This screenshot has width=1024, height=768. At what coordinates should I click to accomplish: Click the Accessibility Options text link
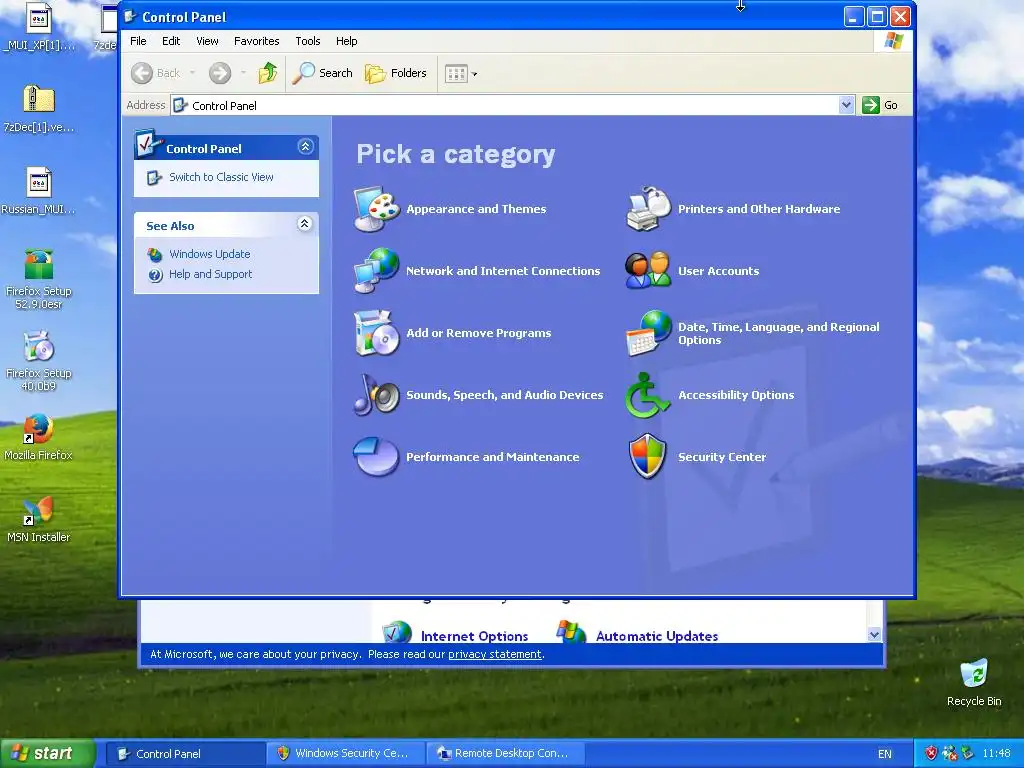pyautogui.click(x=736, y=395)
